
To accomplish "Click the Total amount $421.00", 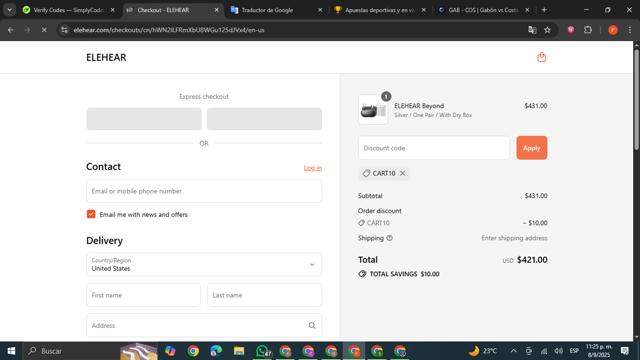I will point(532,260).
